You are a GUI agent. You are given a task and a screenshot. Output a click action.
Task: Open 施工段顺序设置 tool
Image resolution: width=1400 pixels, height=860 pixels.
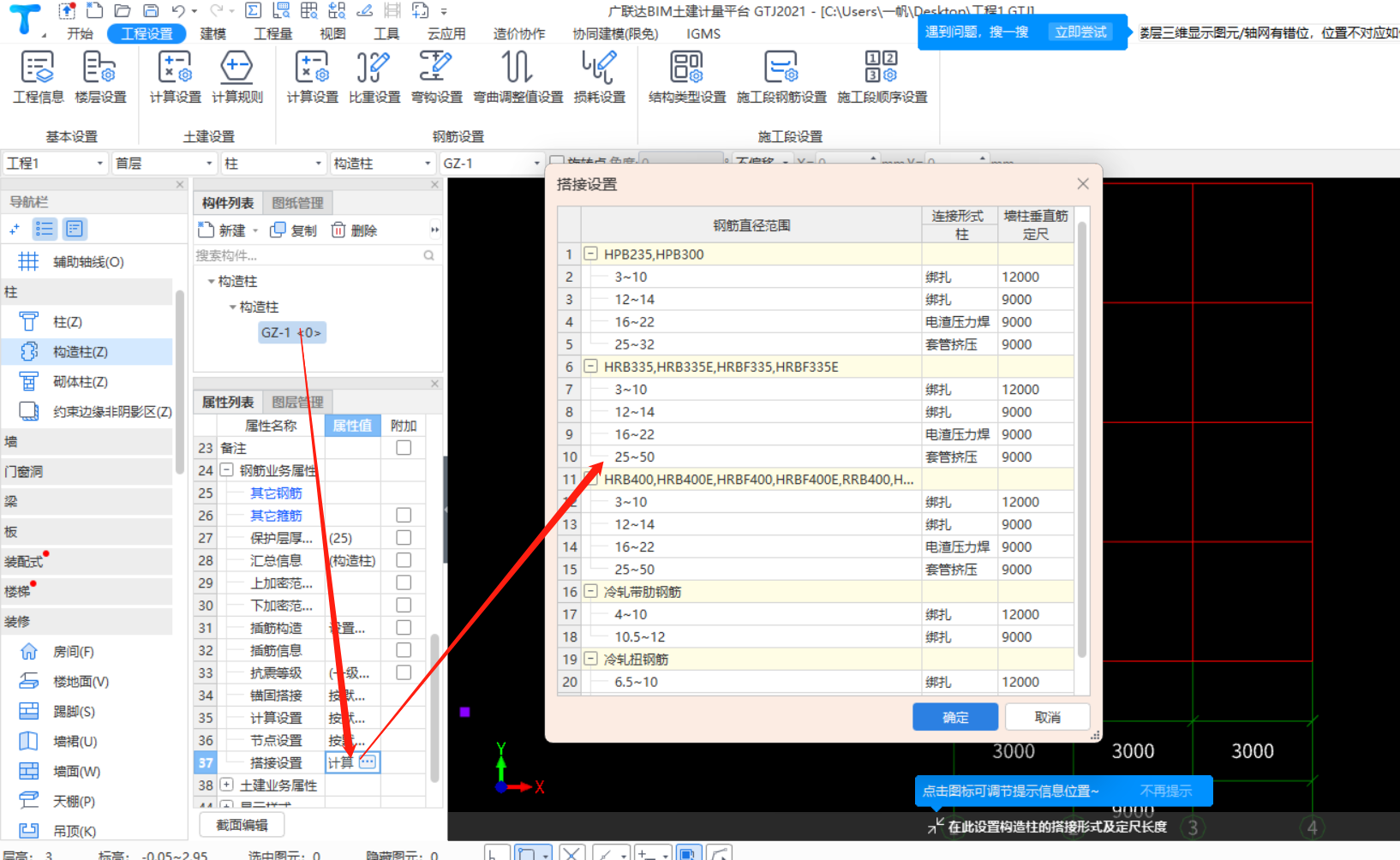882,77
